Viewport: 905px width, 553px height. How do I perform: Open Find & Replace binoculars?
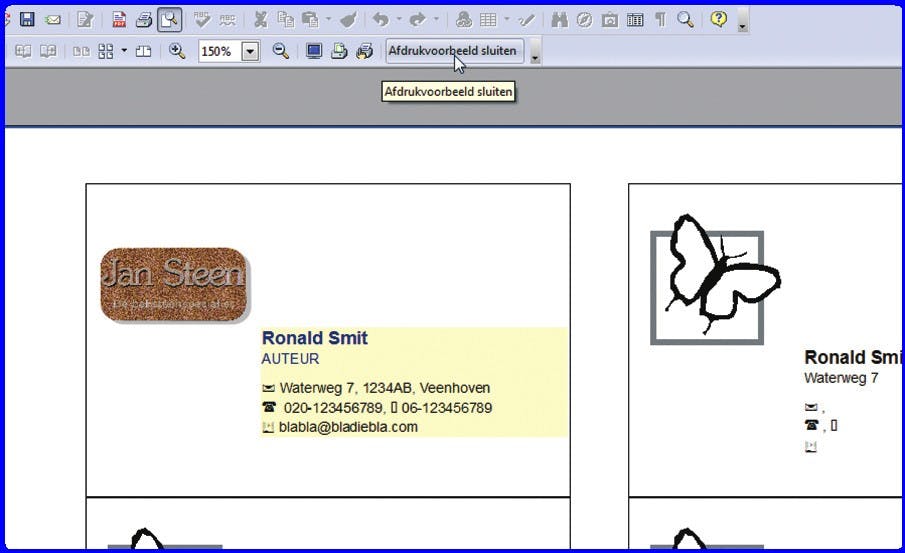point(559,20)
